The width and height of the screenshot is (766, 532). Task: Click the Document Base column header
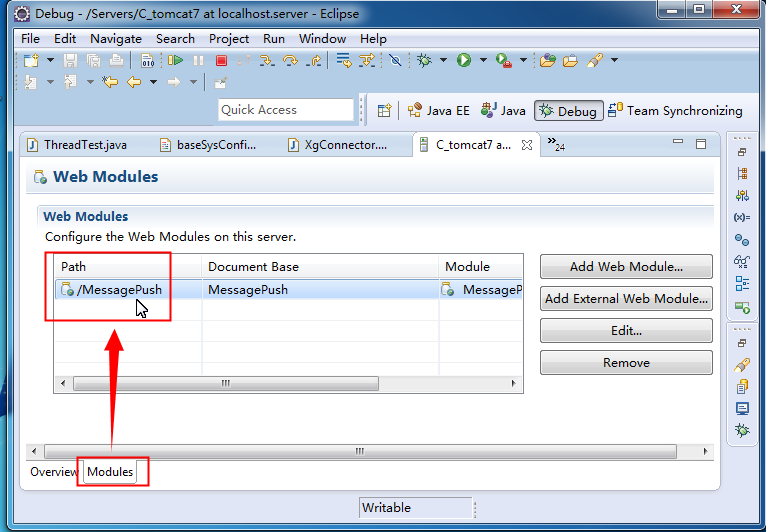[320, 267]
